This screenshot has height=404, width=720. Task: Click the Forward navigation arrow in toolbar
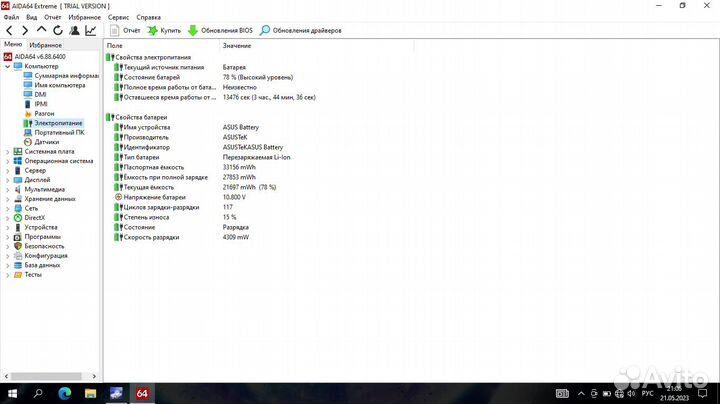25,31
